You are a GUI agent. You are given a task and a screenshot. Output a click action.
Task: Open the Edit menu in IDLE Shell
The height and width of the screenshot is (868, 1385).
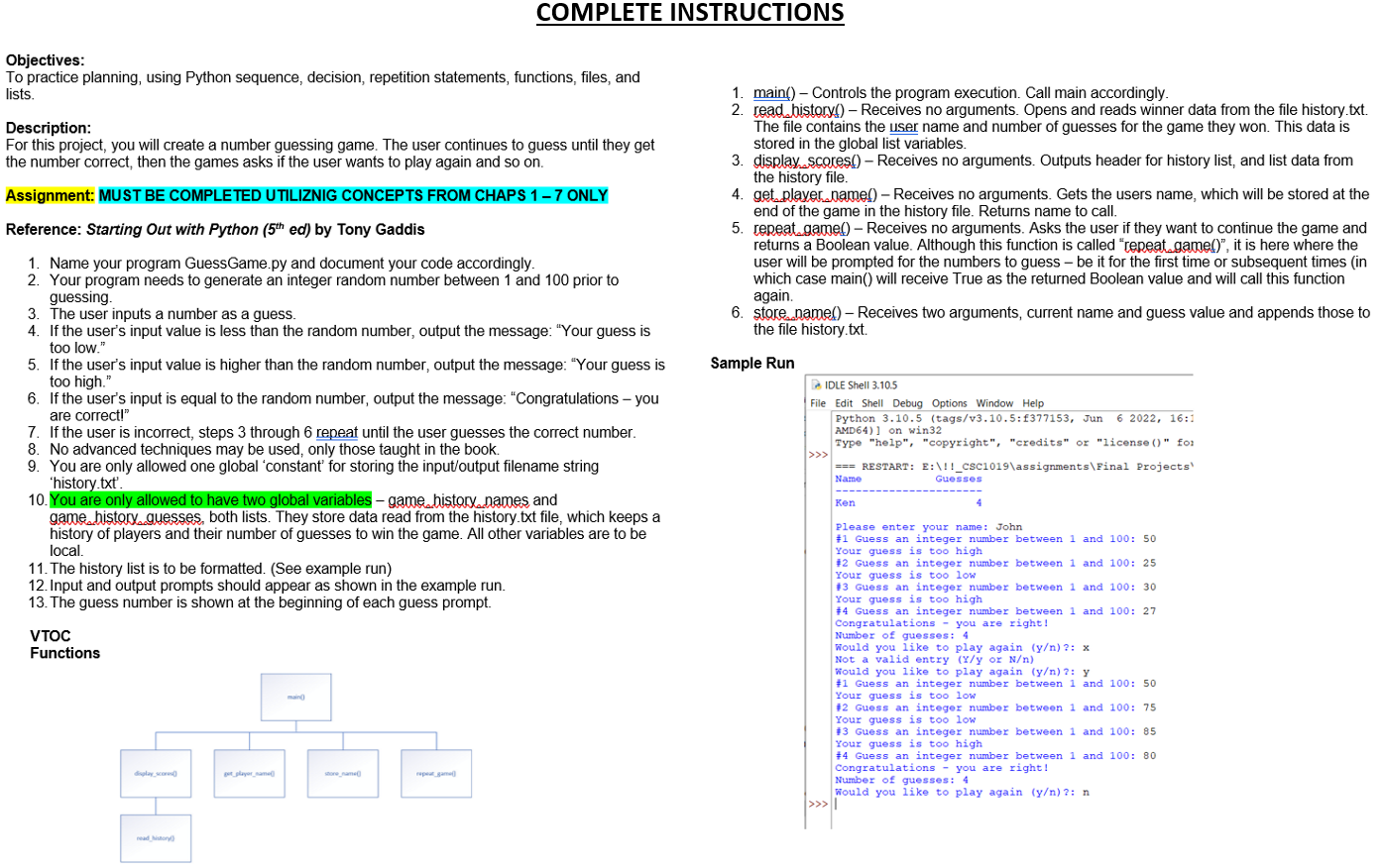[x=844, y=402]
